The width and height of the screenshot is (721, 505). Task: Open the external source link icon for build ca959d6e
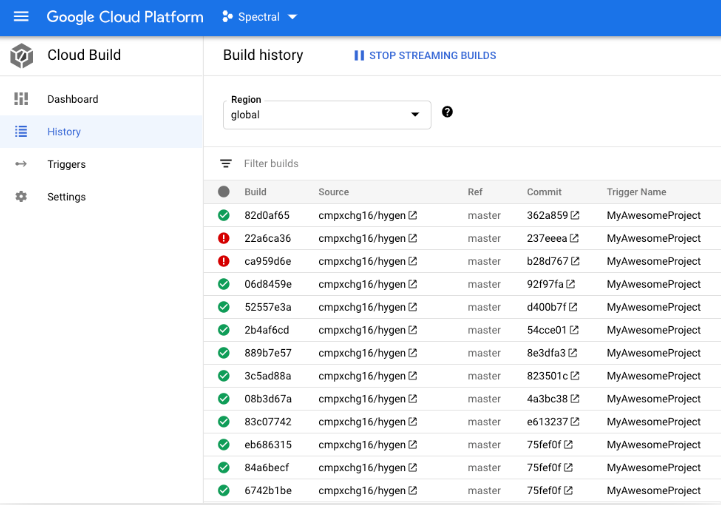point(413,261)
